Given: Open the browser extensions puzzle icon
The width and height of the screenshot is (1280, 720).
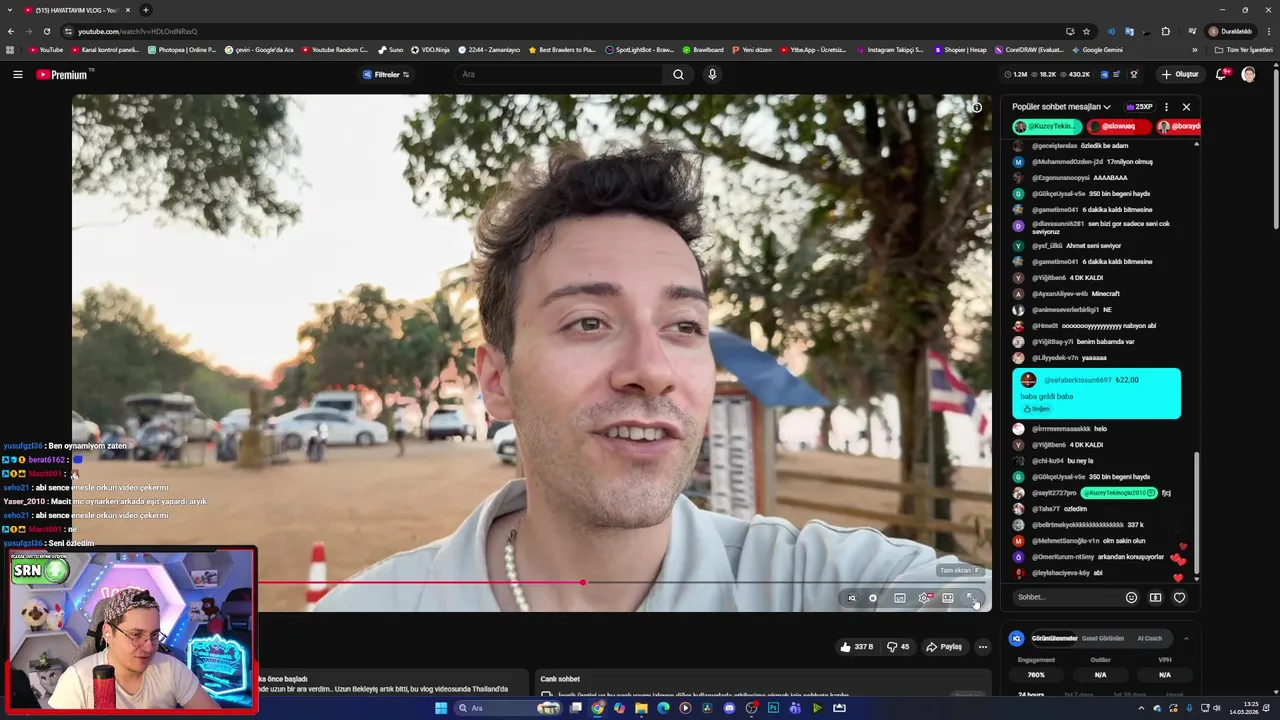Looking at the screenshot, I should click(1165, 31).
